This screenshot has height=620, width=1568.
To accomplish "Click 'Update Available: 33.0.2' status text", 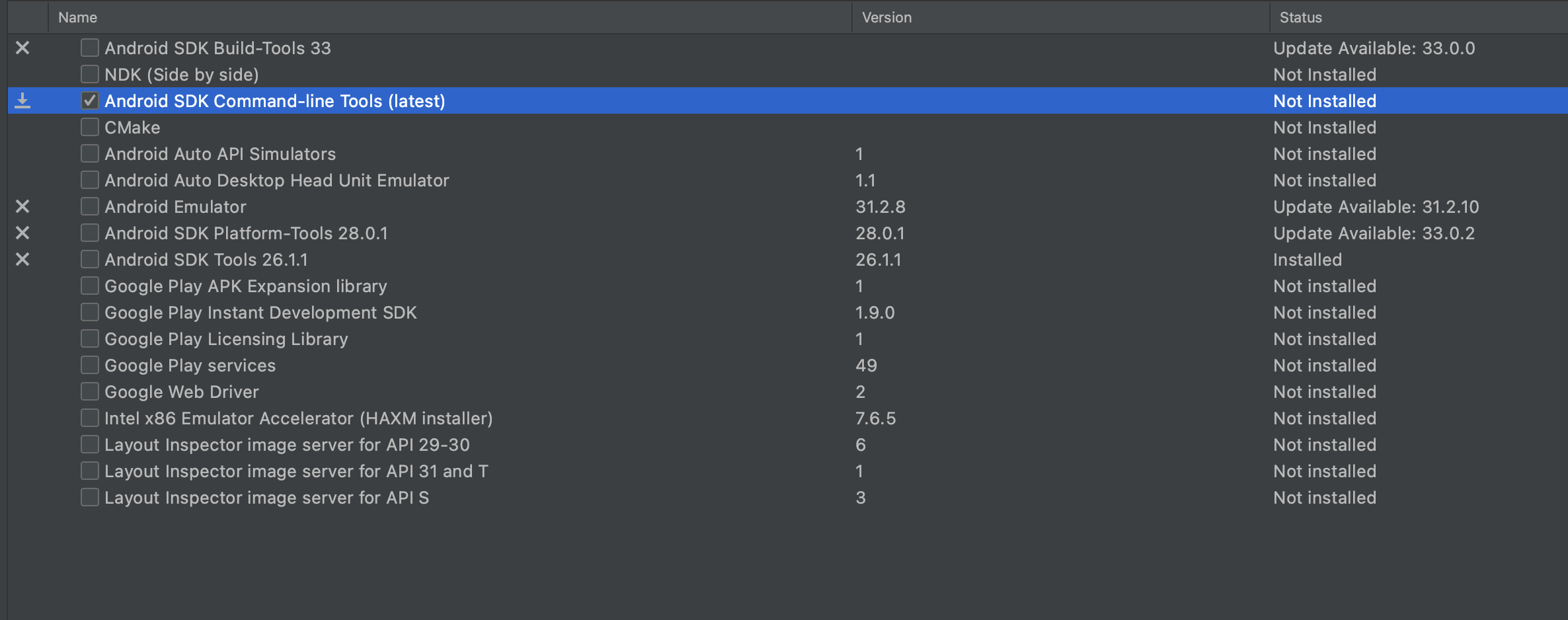I will click(x=1374, y=233).
